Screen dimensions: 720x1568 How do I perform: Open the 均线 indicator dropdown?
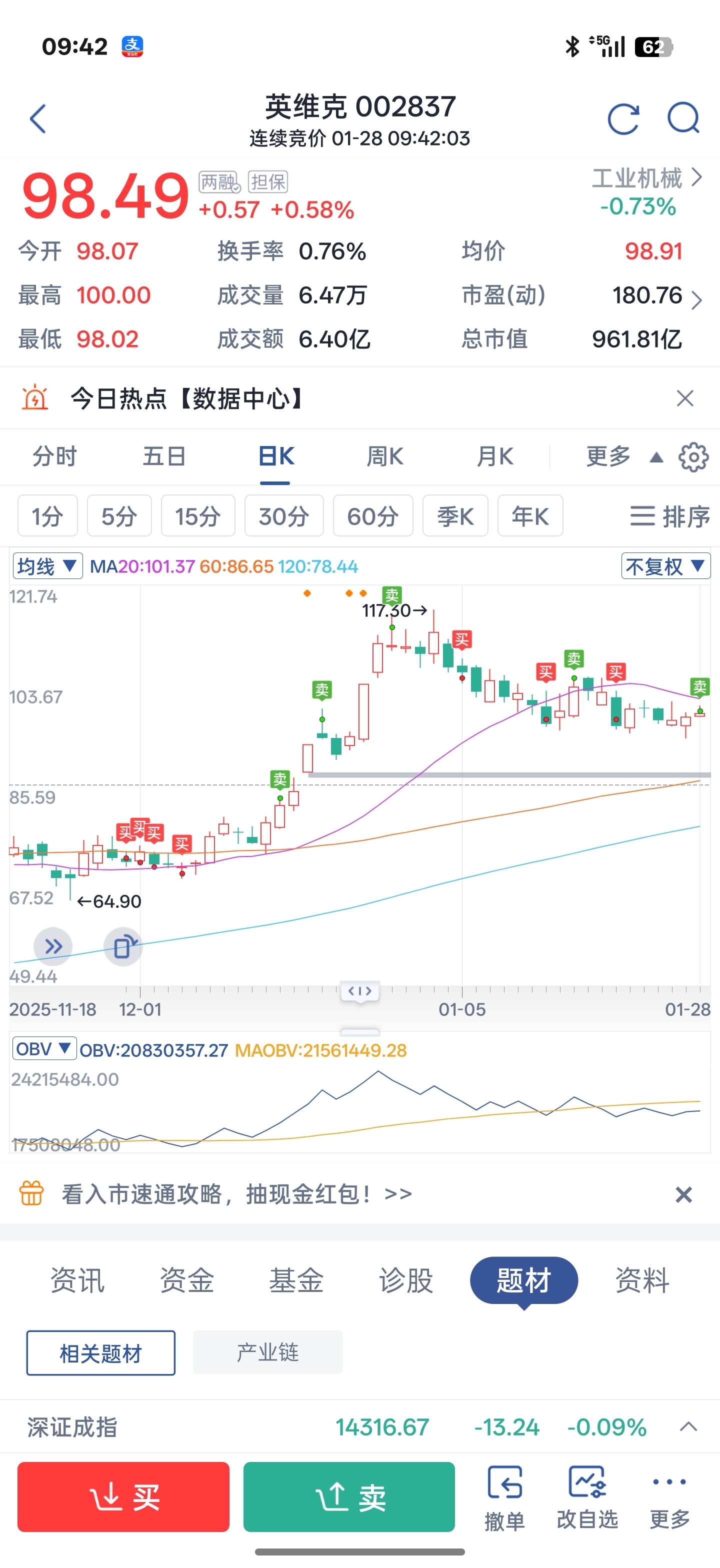(x=47, y=566)
